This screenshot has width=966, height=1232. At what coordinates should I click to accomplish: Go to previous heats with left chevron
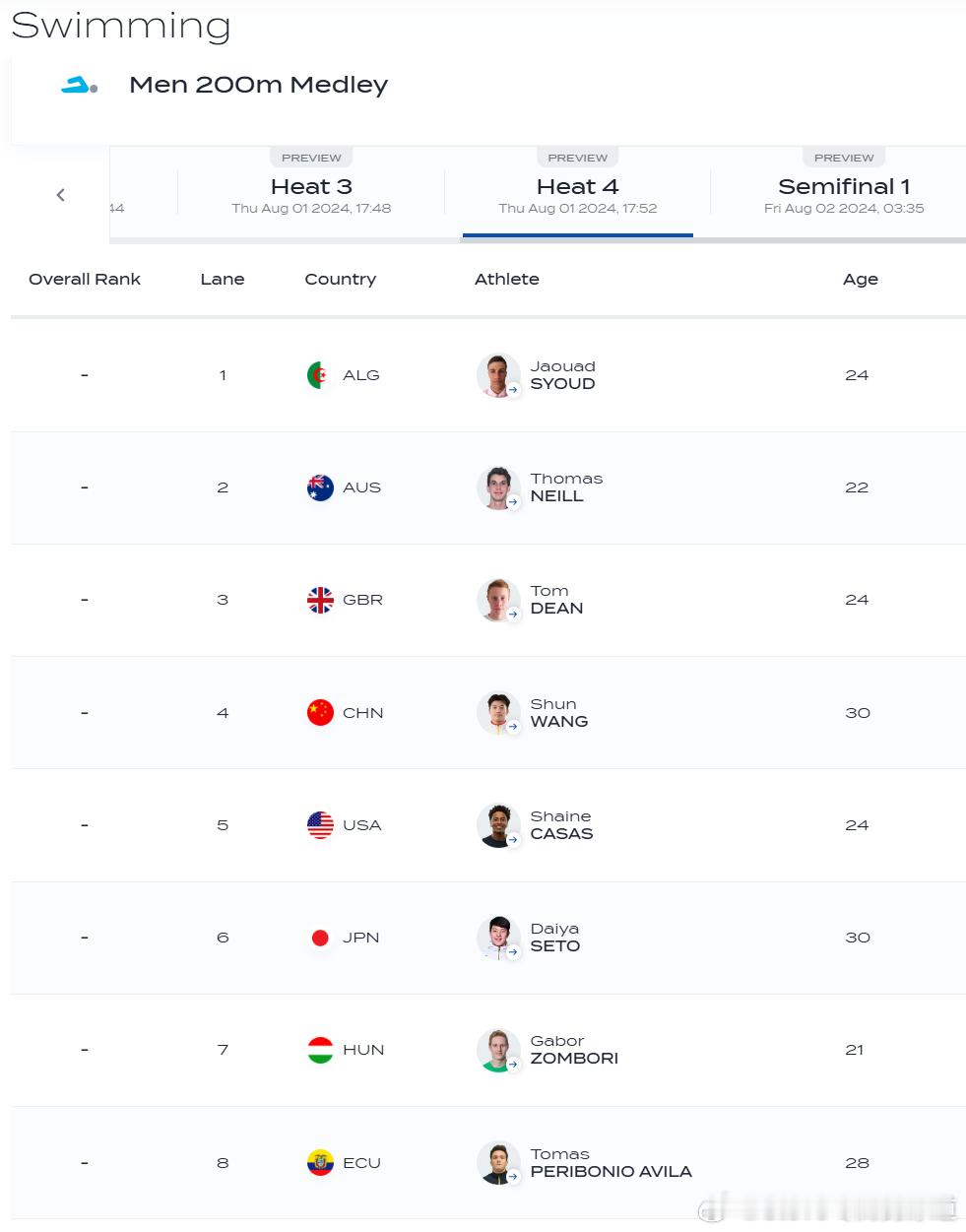[x=61, y=195]
